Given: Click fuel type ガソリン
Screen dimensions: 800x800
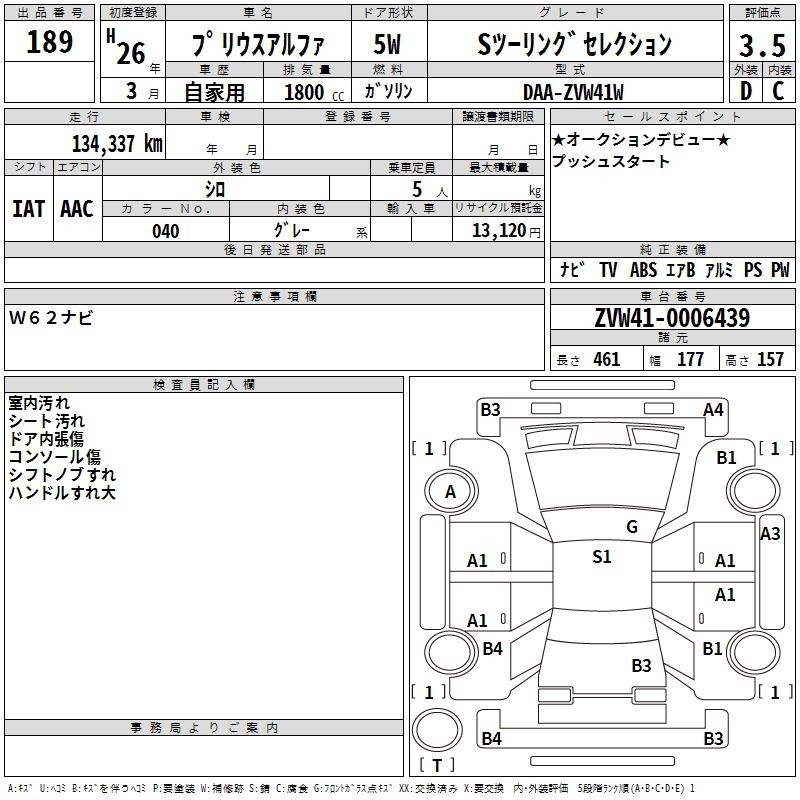Looking at the screenshot, I should [x=388, y=91].
